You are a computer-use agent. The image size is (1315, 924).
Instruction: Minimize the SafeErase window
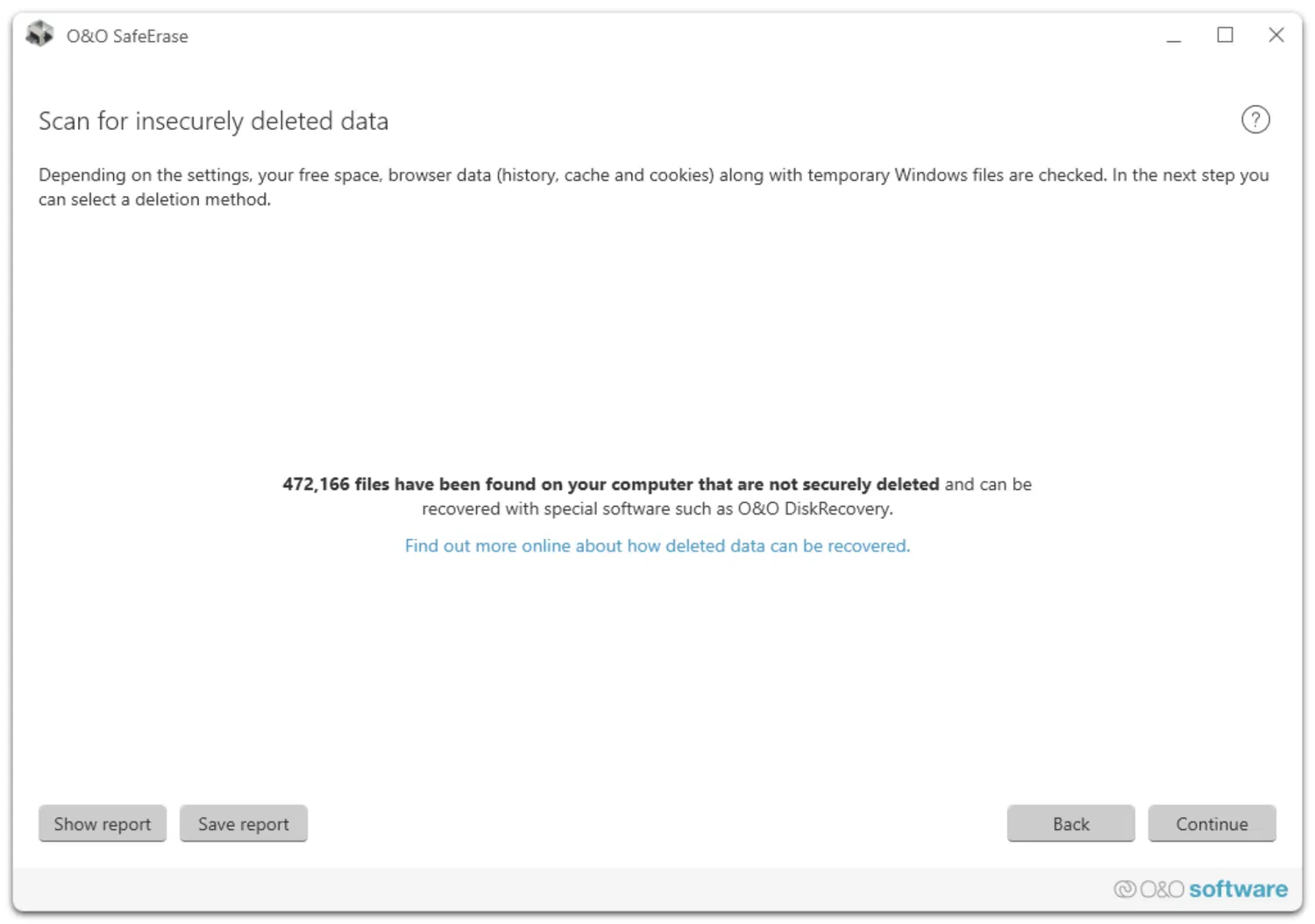[x=1174, y=36]
